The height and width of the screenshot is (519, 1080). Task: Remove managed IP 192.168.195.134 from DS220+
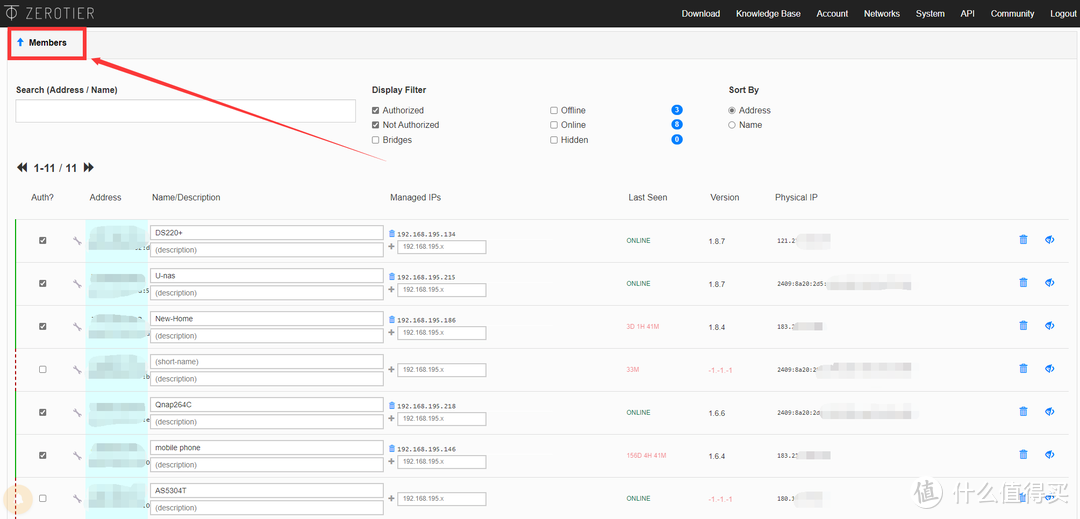click(392, 233)
